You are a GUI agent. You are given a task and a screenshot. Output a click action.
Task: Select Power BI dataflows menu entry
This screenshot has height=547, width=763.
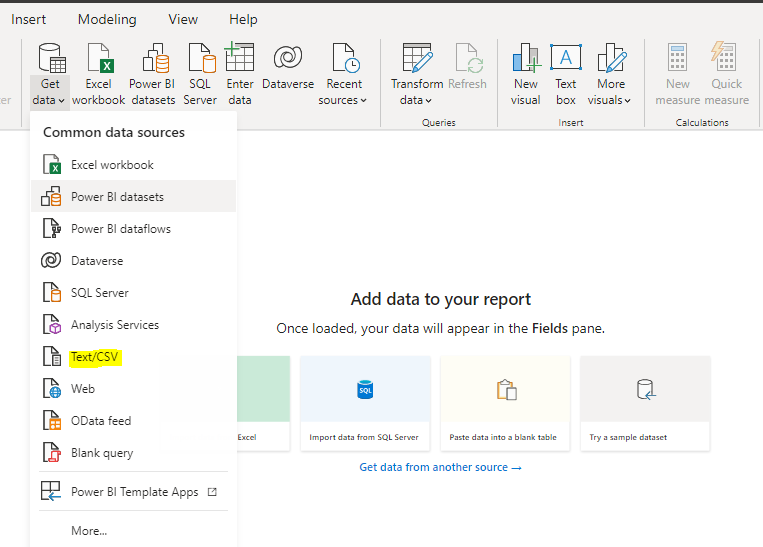point(133,228)
